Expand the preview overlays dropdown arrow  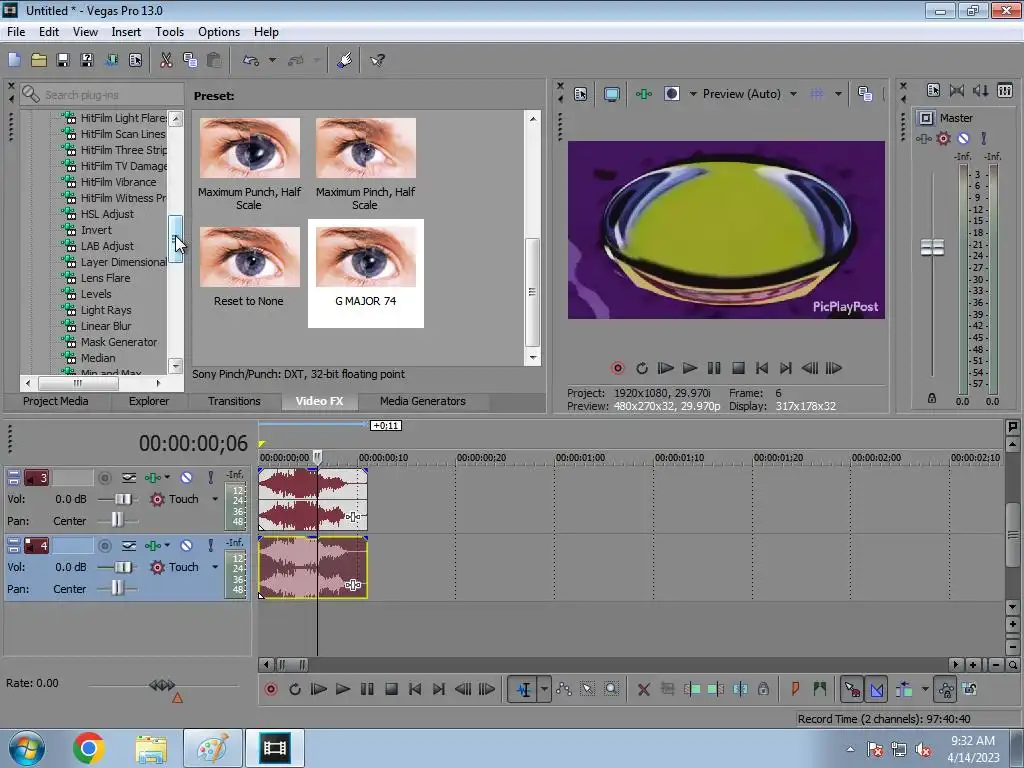[x=838, y=94]
